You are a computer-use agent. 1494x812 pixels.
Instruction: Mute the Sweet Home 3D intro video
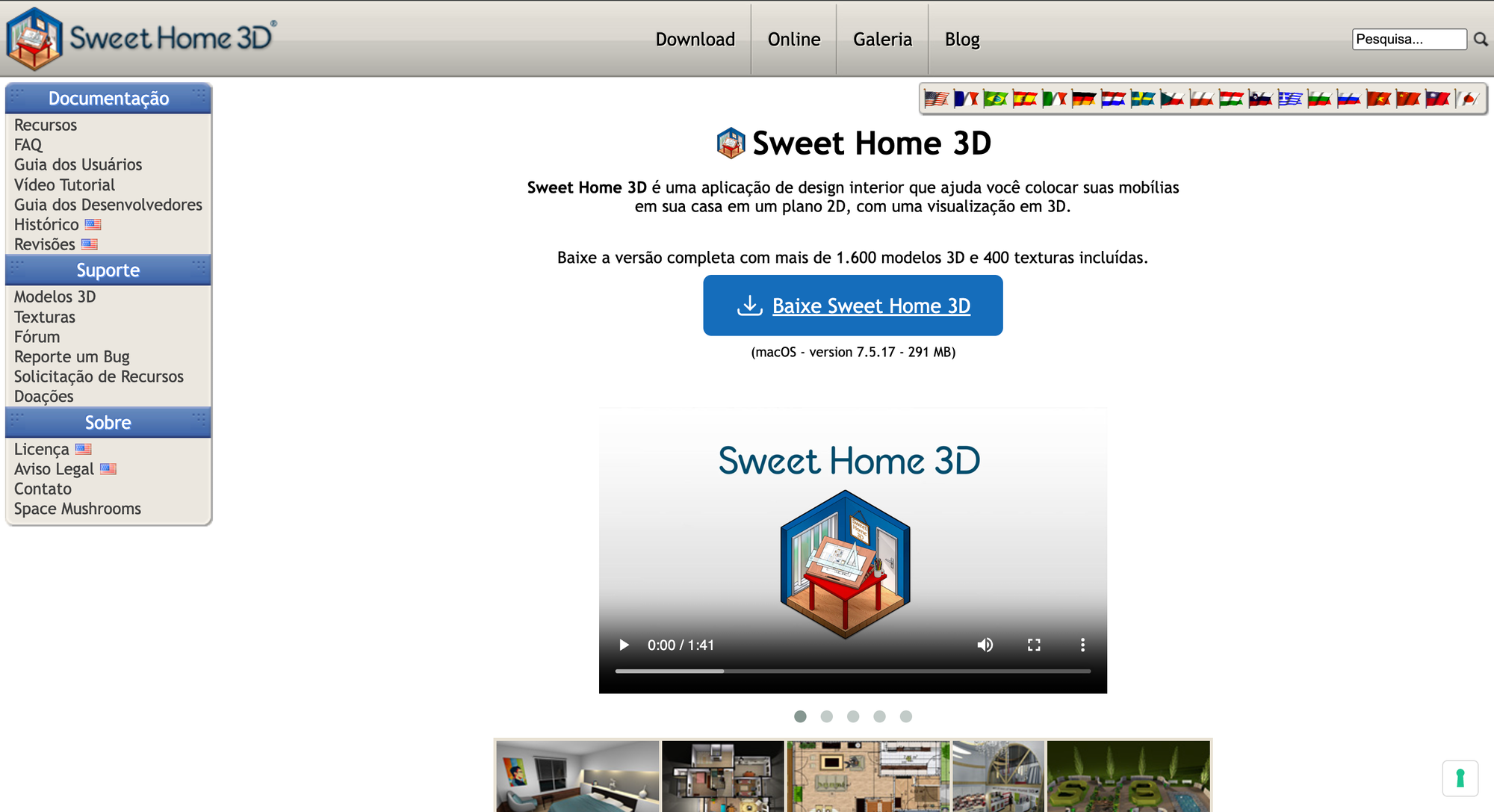coord(985,645)
